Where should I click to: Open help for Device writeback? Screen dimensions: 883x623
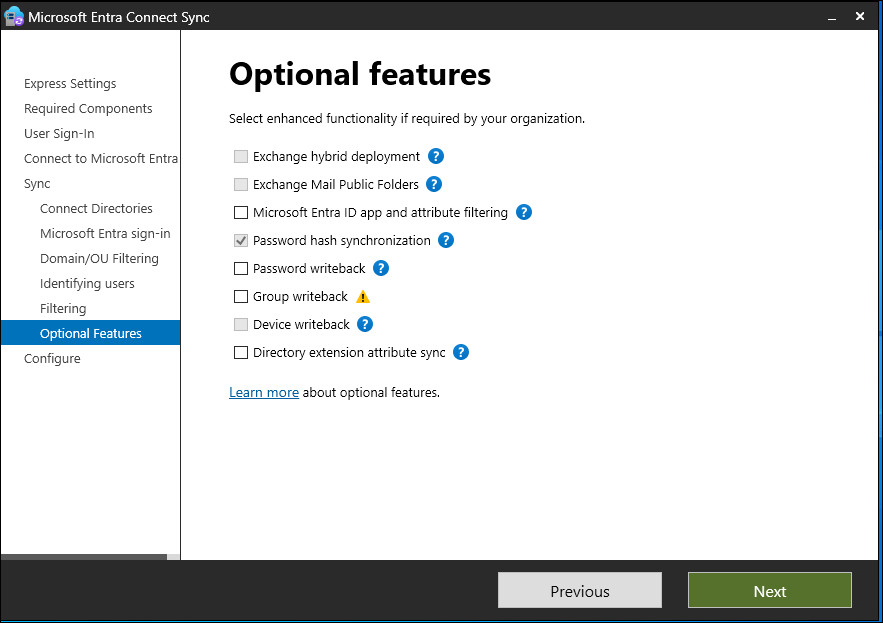[x=365, y=324]
